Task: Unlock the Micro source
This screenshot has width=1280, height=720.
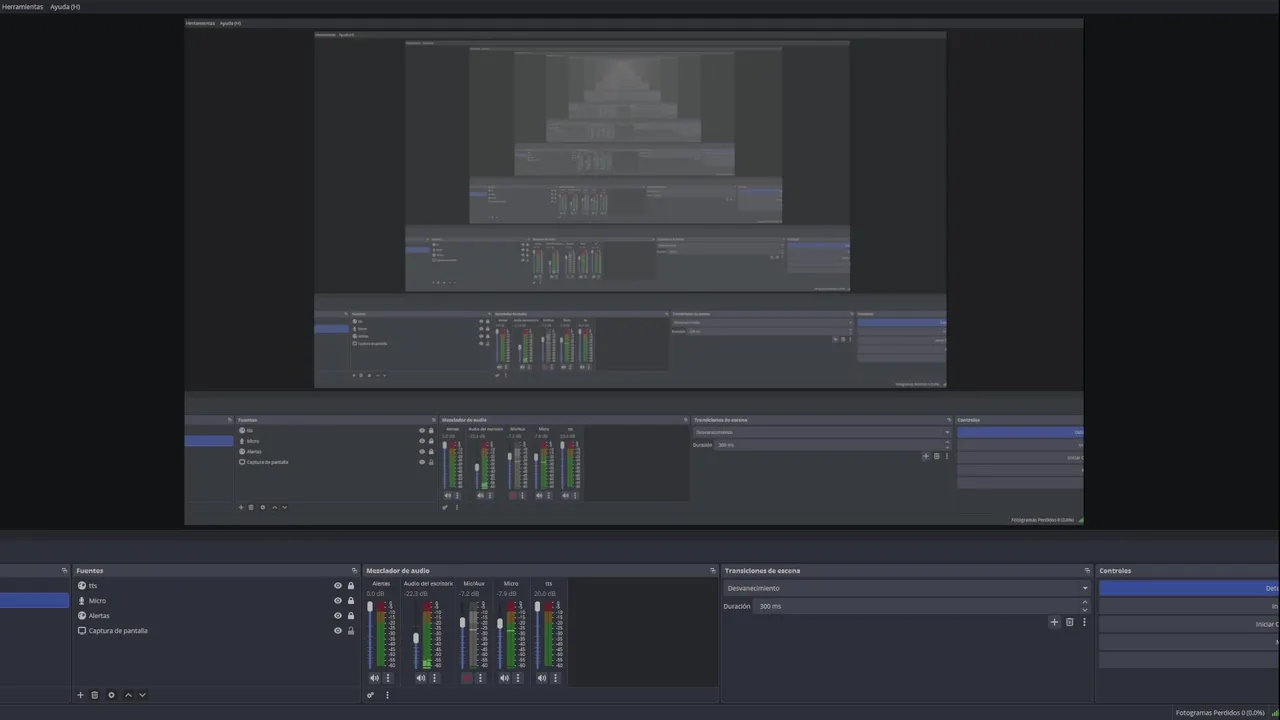Action: pos(351,601)
